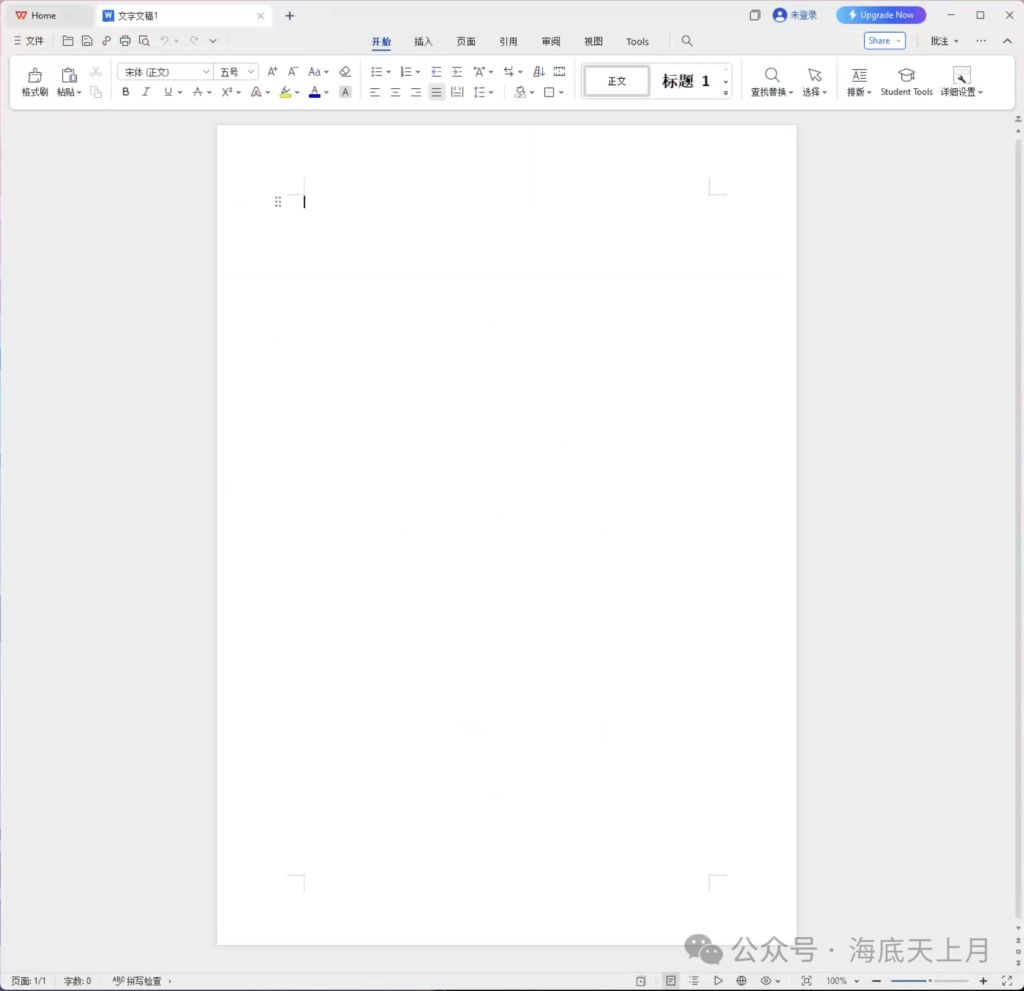1024x991 pixels.
Task: Click the zoom slider in status bar
Action: (x=929, y=981)
